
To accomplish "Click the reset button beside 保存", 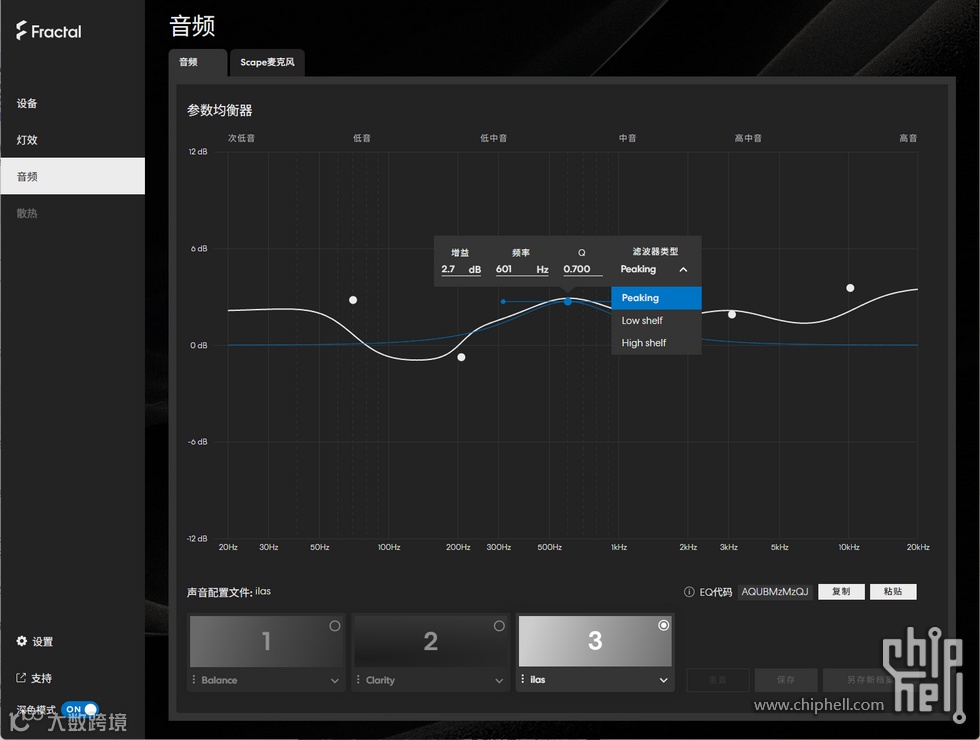I will pos(718,680).
